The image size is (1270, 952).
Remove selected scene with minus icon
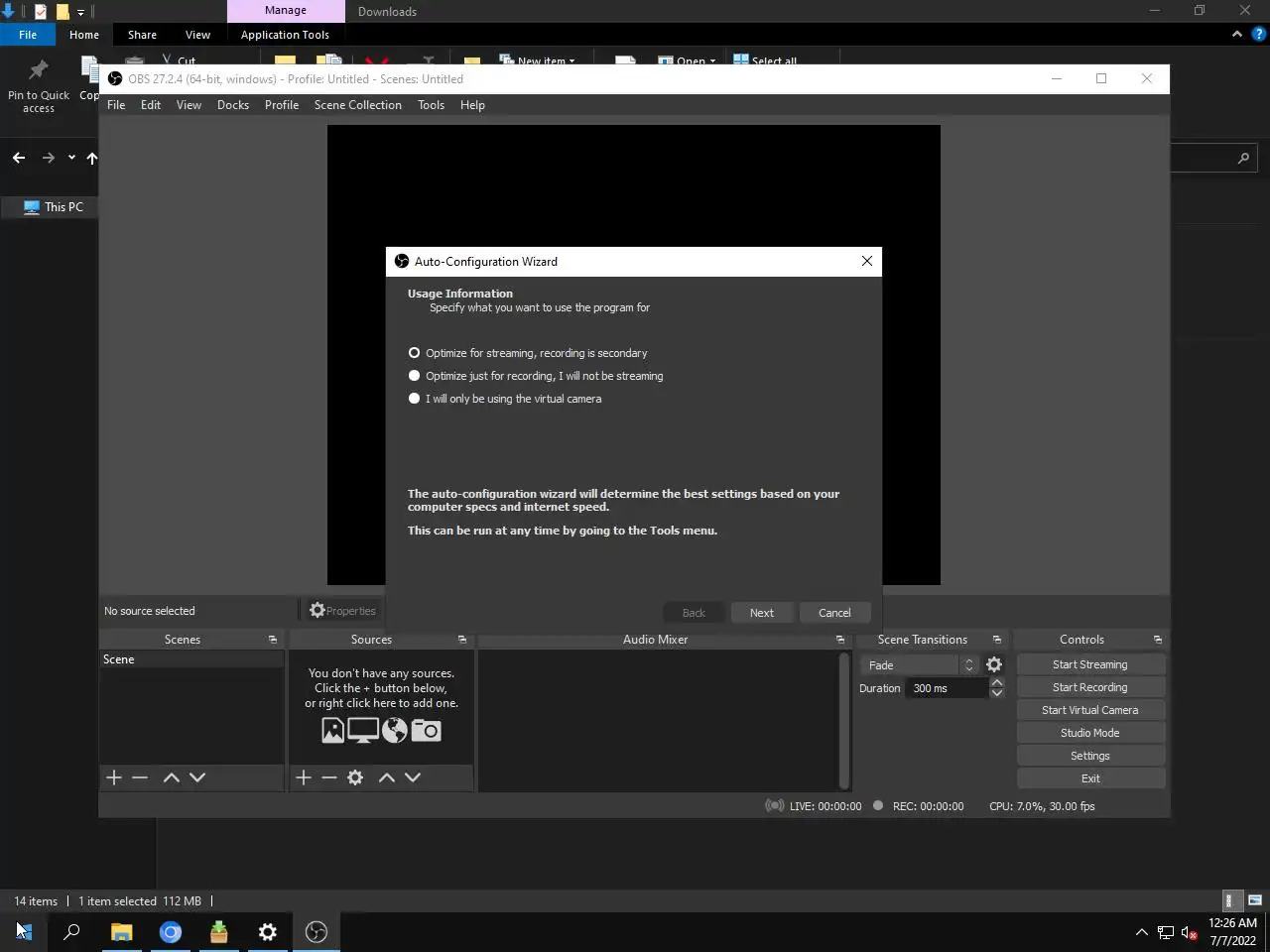(x=140, y=777)
